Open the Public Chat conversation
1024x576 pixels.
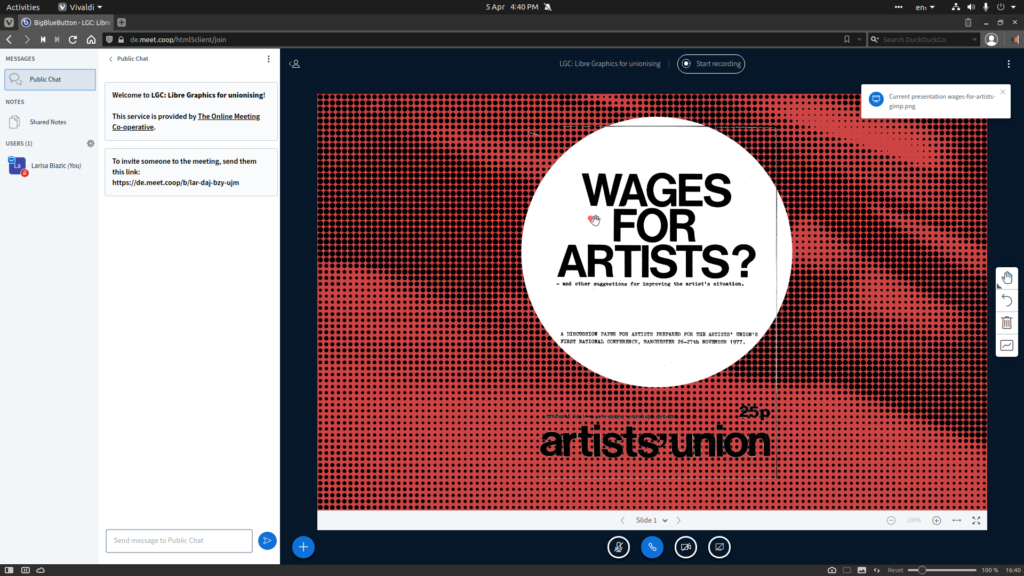coord(50,80)
